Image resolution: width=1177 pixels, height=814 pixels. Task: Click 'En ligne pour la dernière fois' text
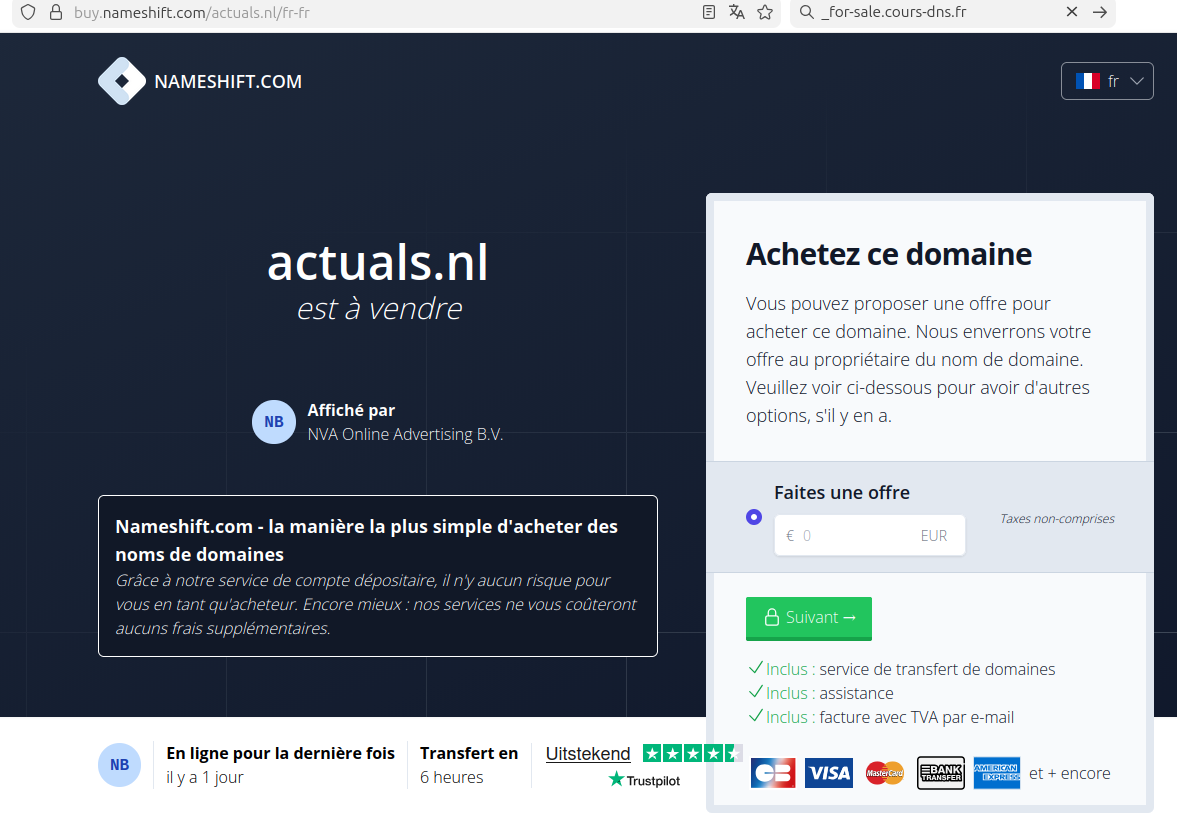281,753
